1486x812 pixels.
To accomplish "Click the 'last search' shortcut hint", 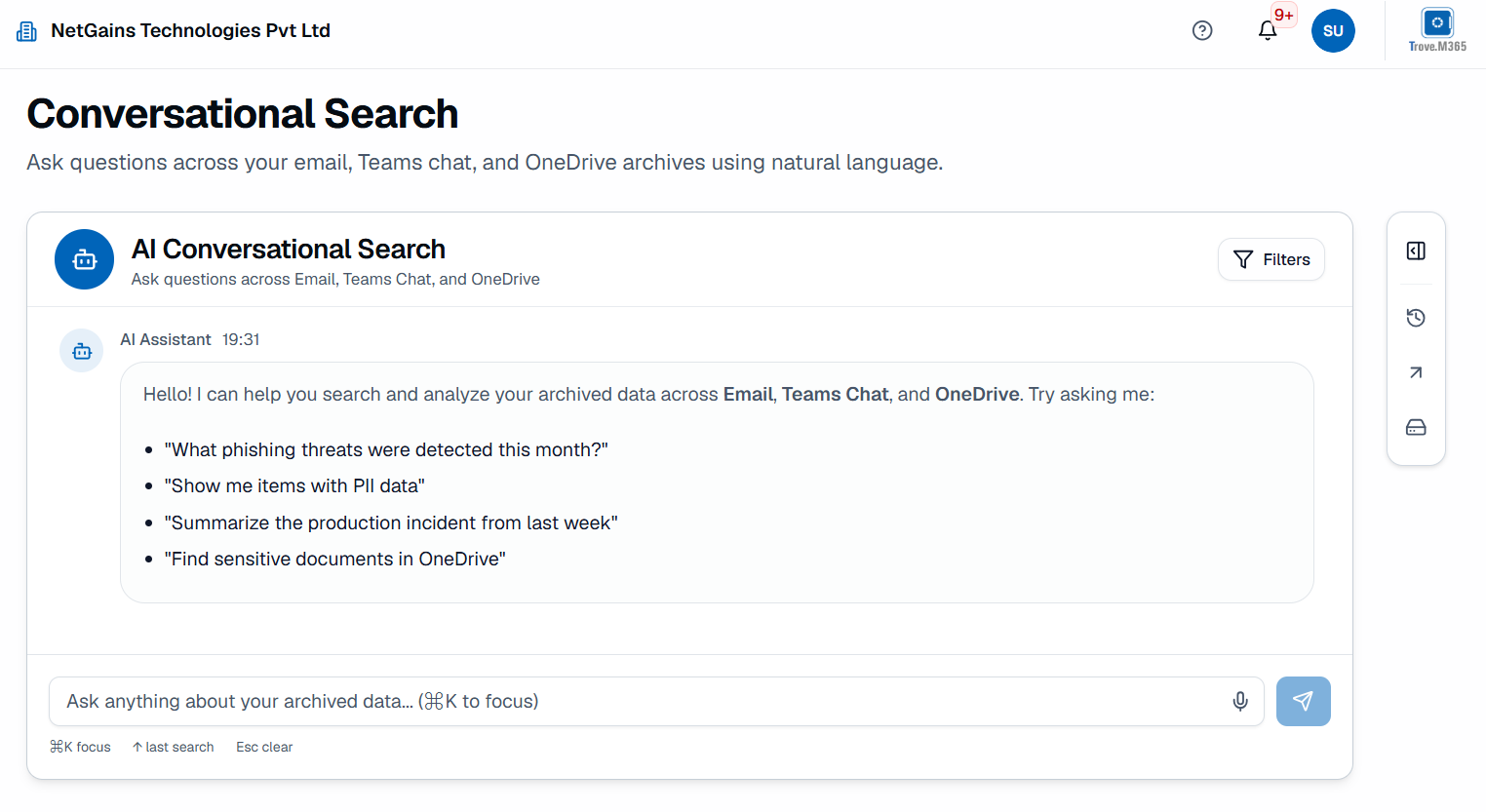I will (x=173, y=747).
